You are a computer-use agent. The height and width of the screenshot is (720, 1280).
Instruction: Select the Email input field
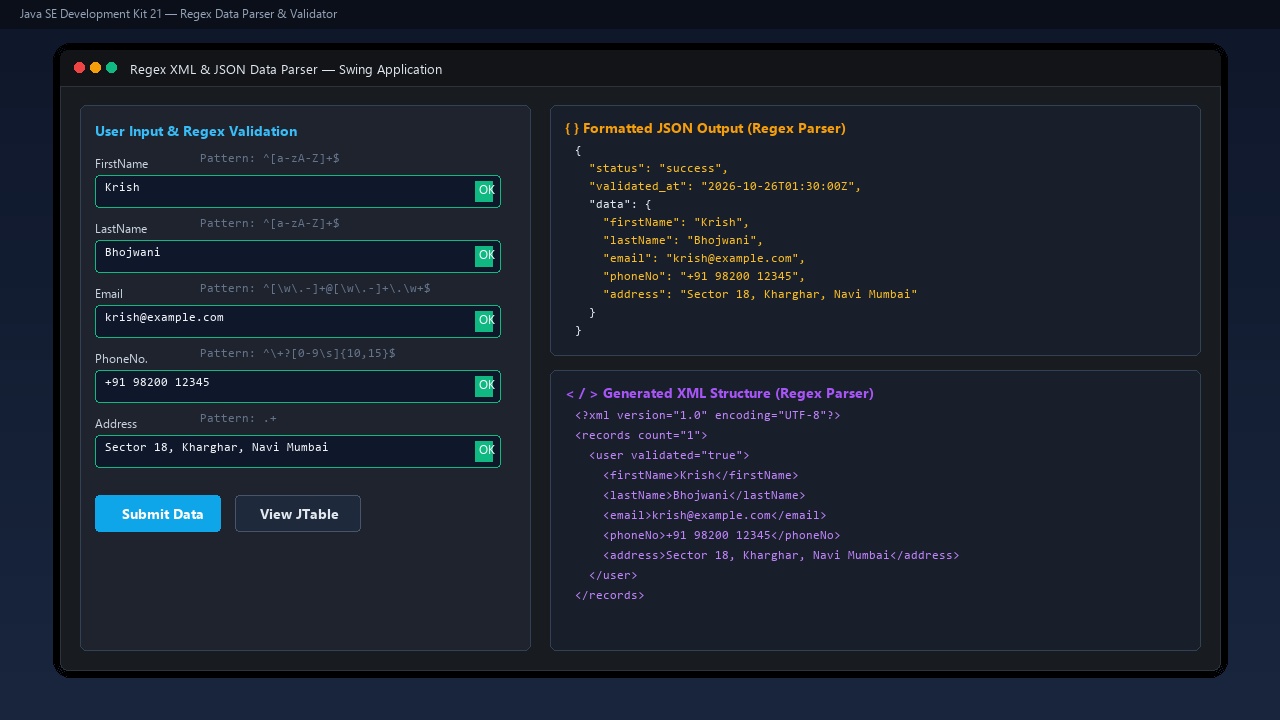click(x=297, y=322)
